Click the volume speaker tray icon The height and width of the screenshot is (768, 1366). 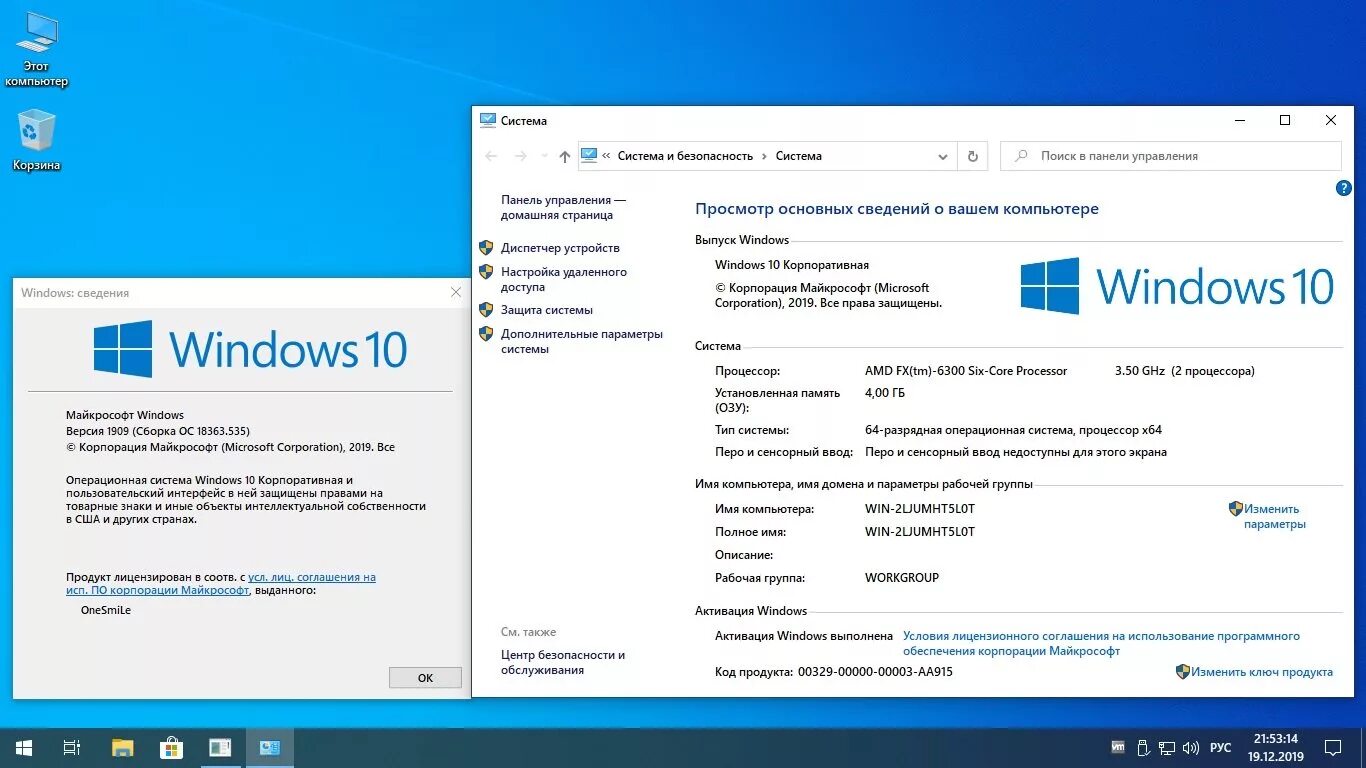1190,747
